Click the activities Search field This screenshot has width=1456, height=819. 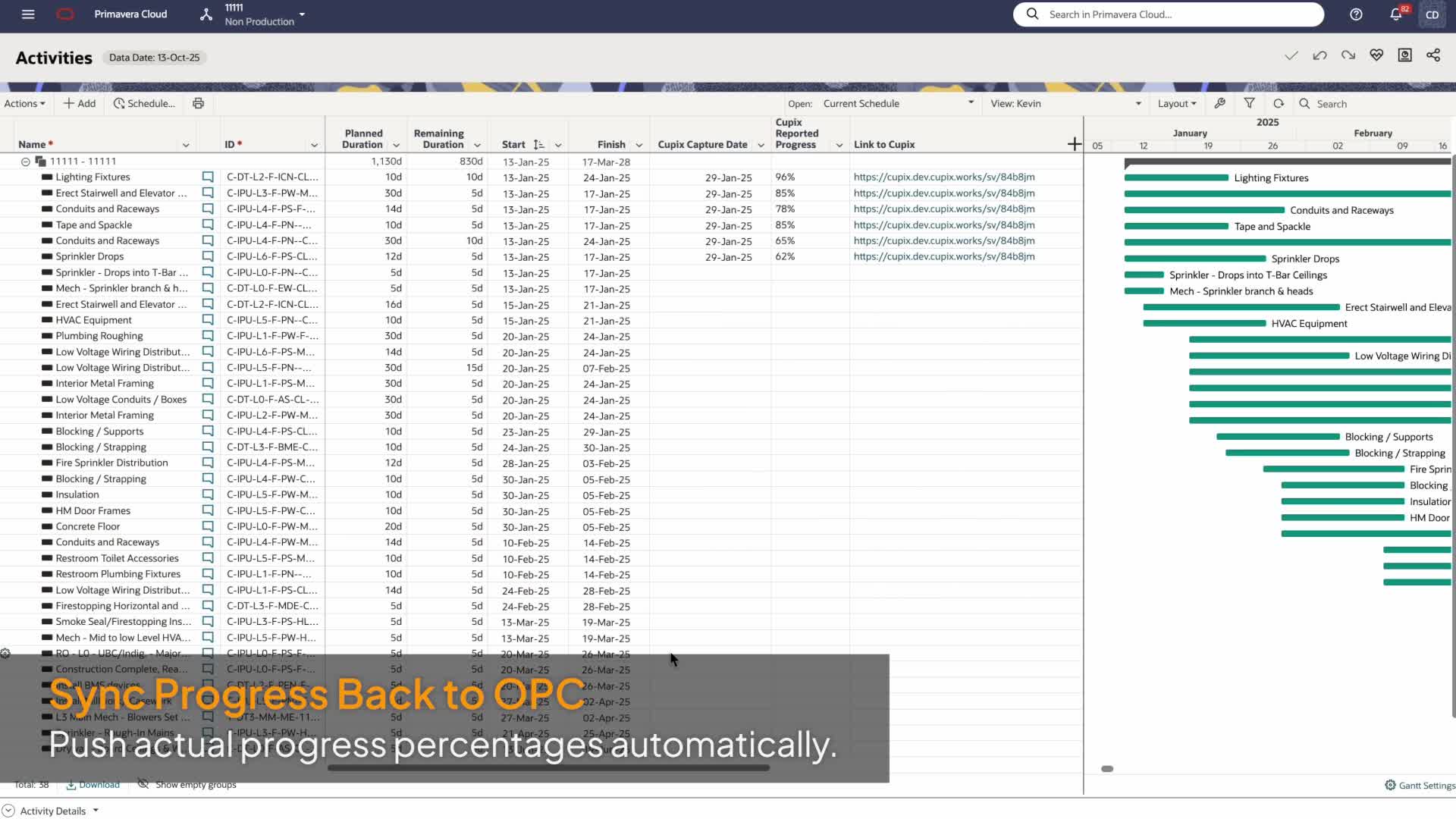(1373, 104)
